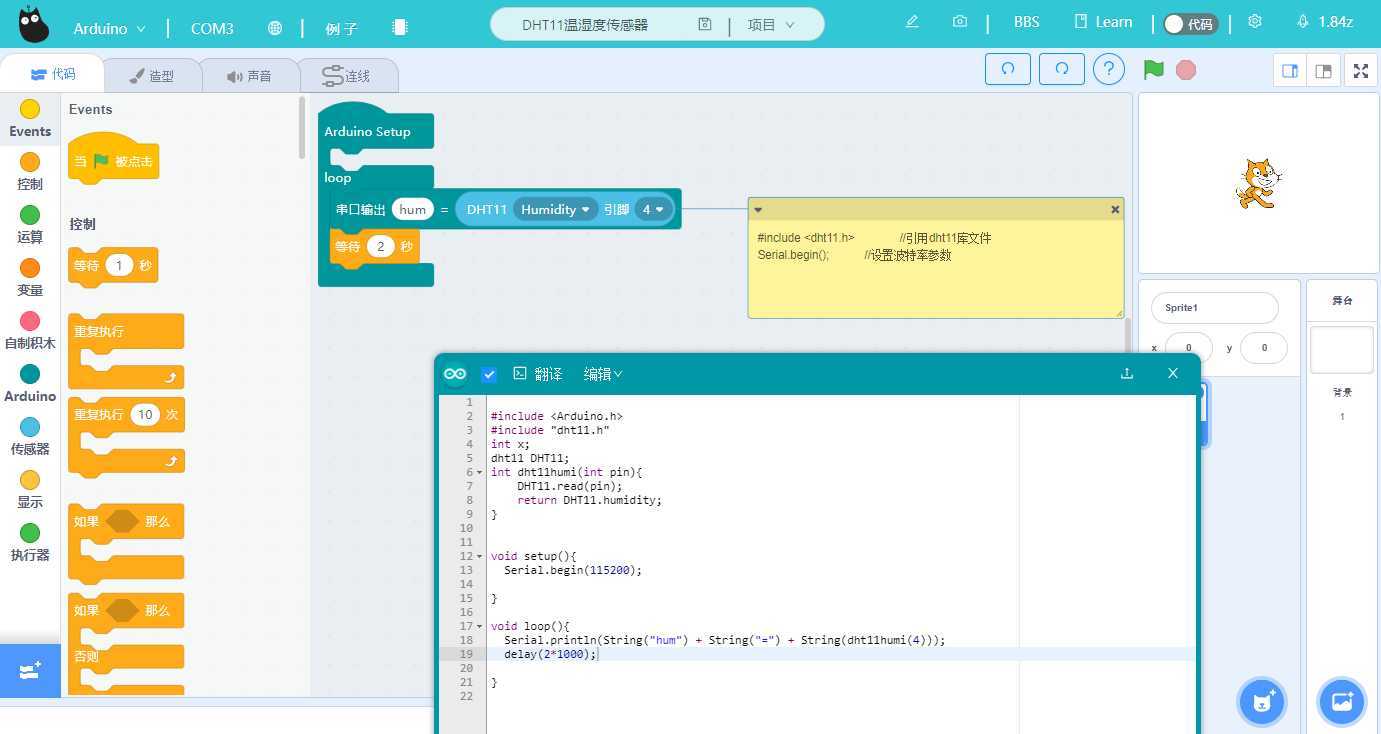1381x734 pixels.
Task: Click the 翻译 translate button
Action: (538, 374)
